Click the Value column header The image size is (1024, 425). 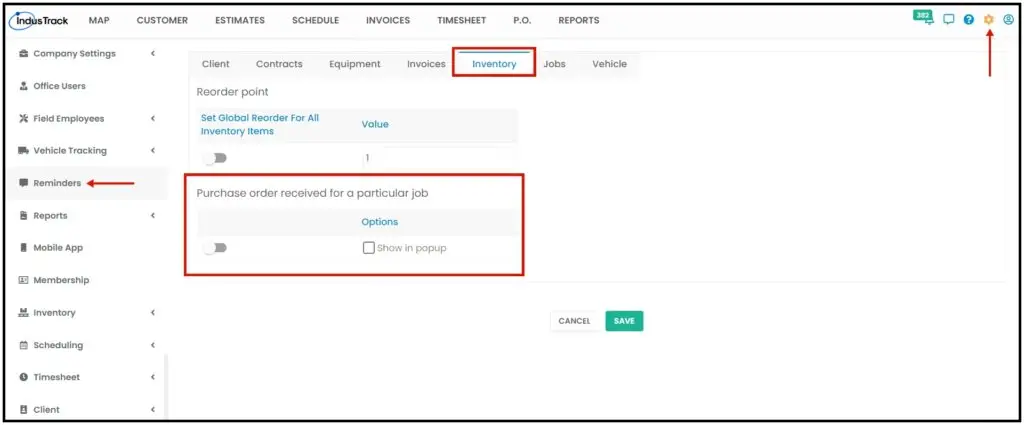pyautogui.click(x=375, y=124)
